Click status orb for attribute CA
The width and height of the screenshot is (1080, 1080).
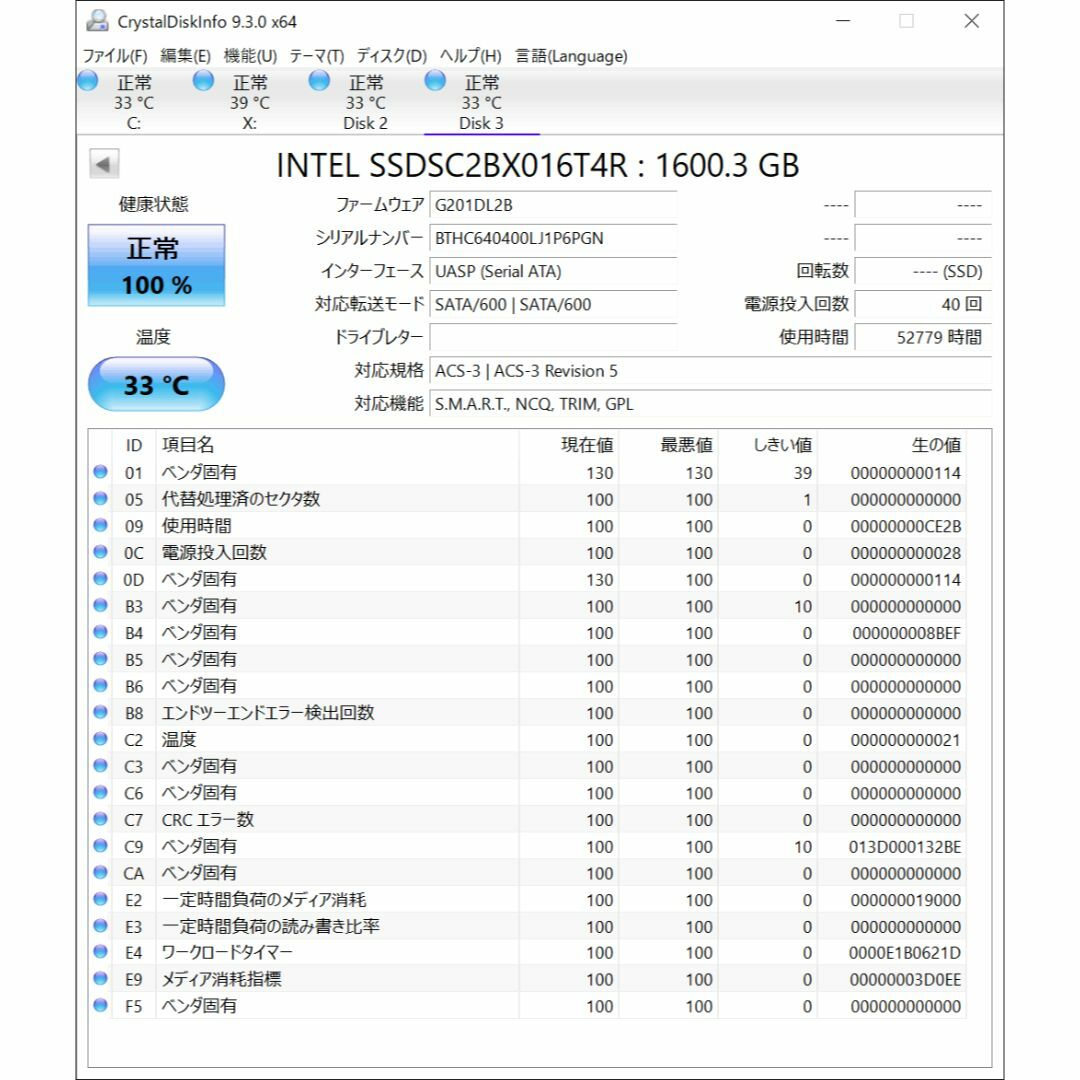[101, 872]
